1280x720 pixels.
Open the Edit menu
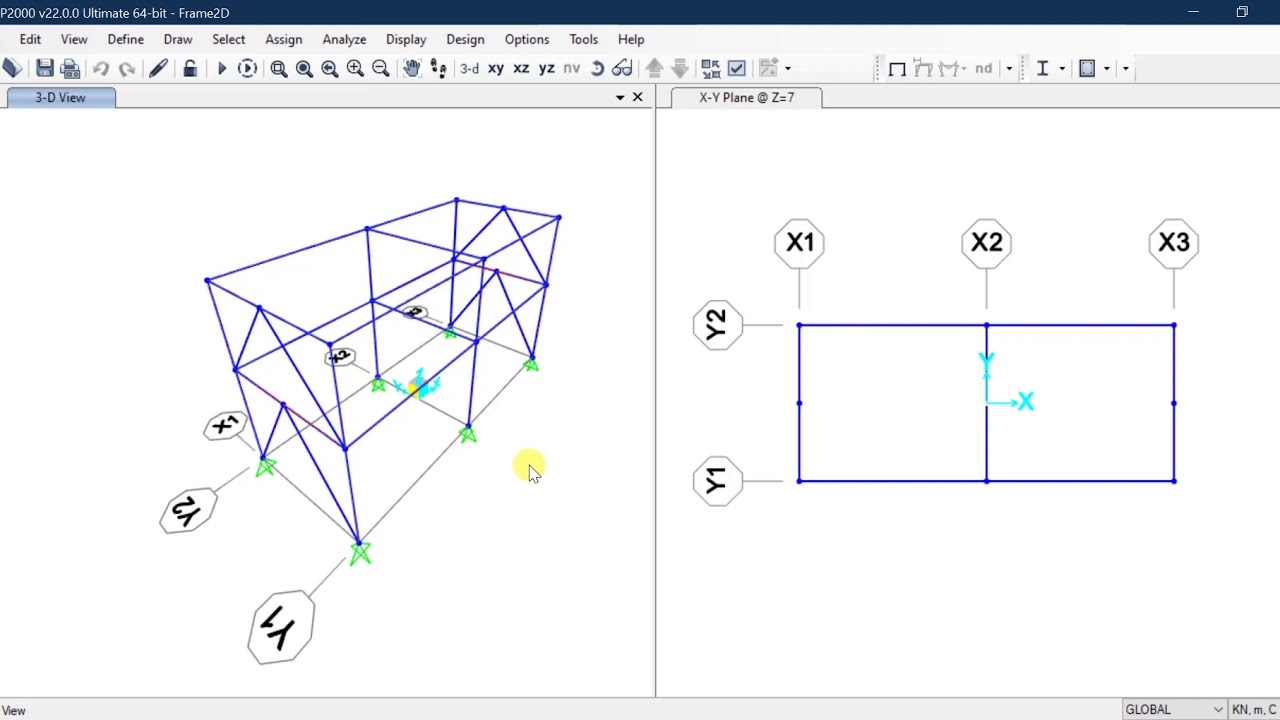30,39
